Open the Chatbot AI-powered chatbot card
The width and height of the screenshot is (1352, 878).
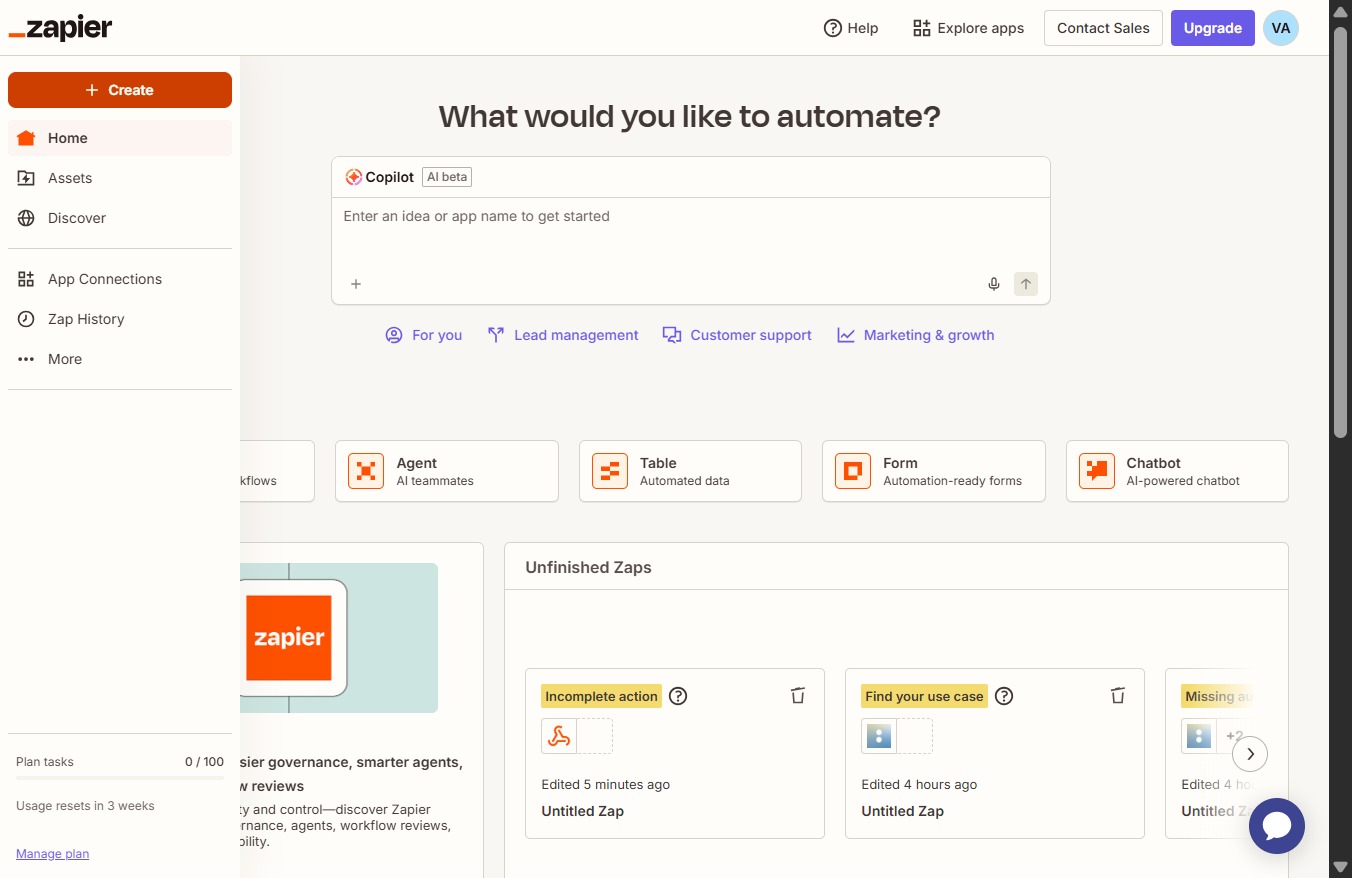(x=1177, y=471)
